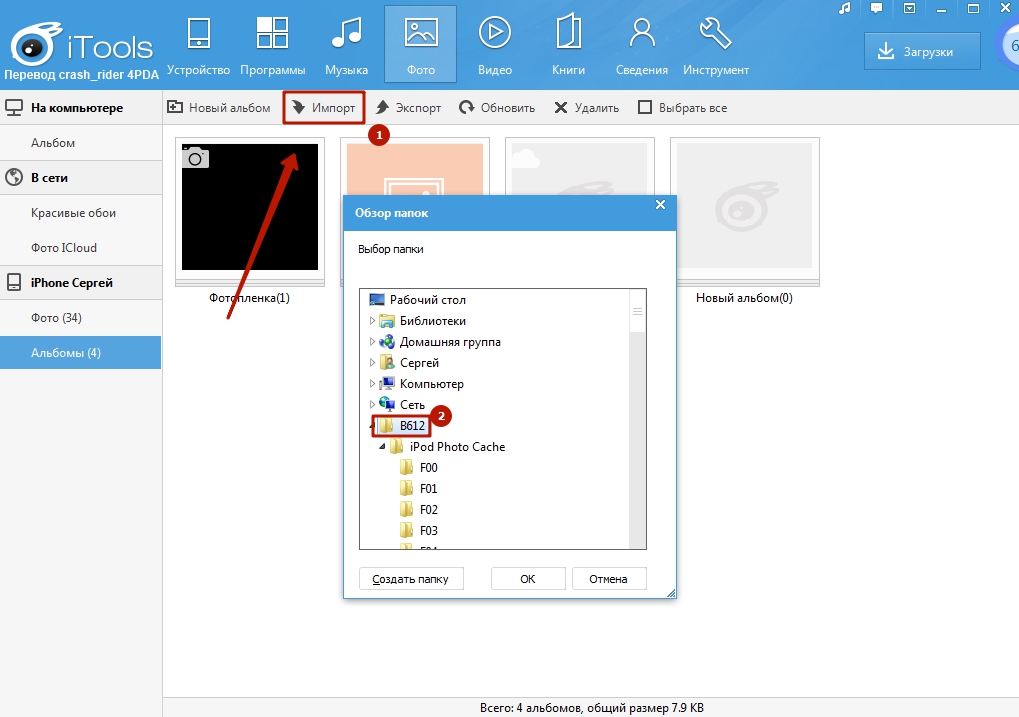Screen dimensions: 1019x717
Task: Select the На компьютере sidebar header
Action: click(x=81, y=108)
